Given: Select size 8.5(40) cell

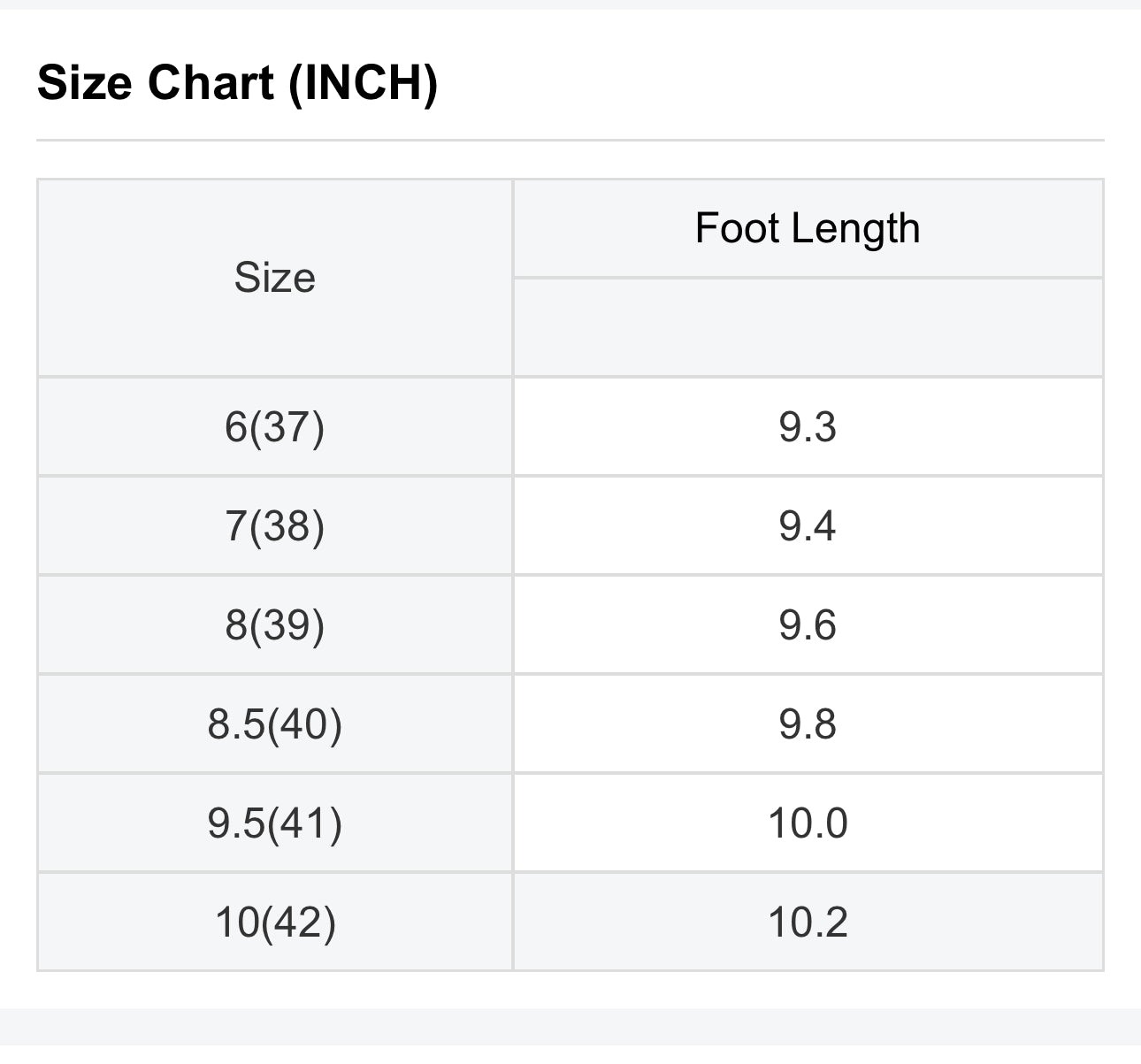Looking at the screenshot, I should (275, 723).
